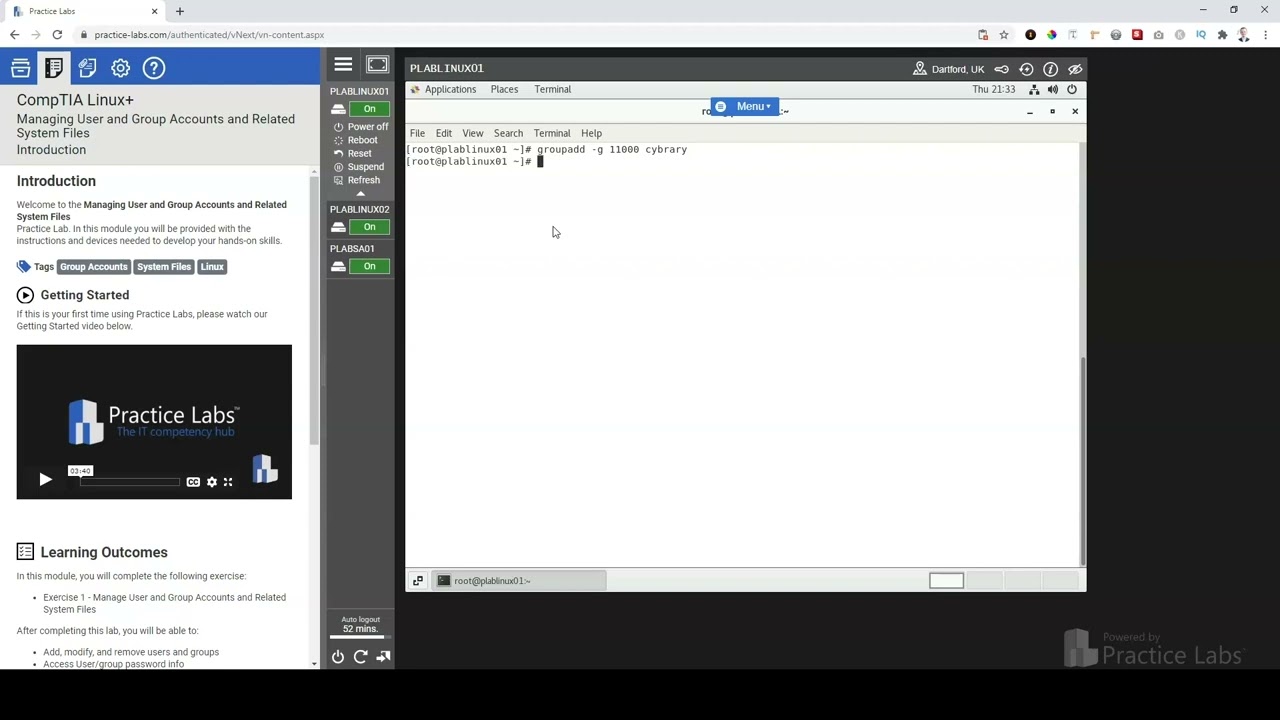Switch the lab device to full screen view
This screenshot has width=1280, height=720.
click(x=377, y=65)
